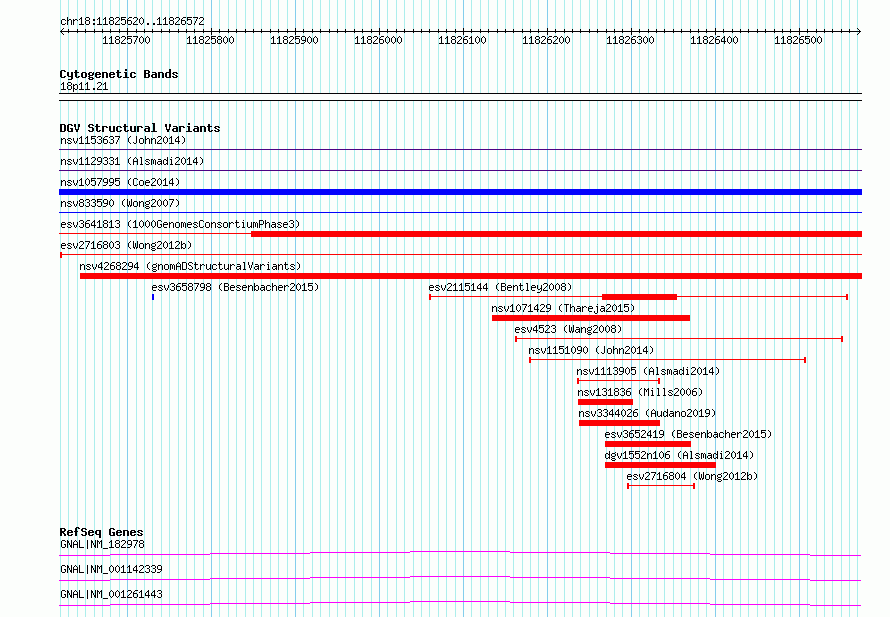Viewport: 890px width, 617px height.
Task: Click ruler position 11826200
Action: click(546, 40)
